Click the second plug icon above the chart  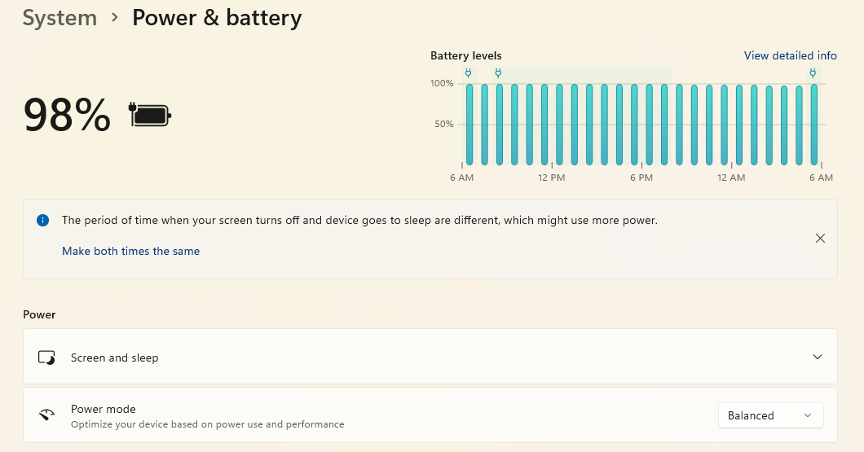tap(498, 73)
